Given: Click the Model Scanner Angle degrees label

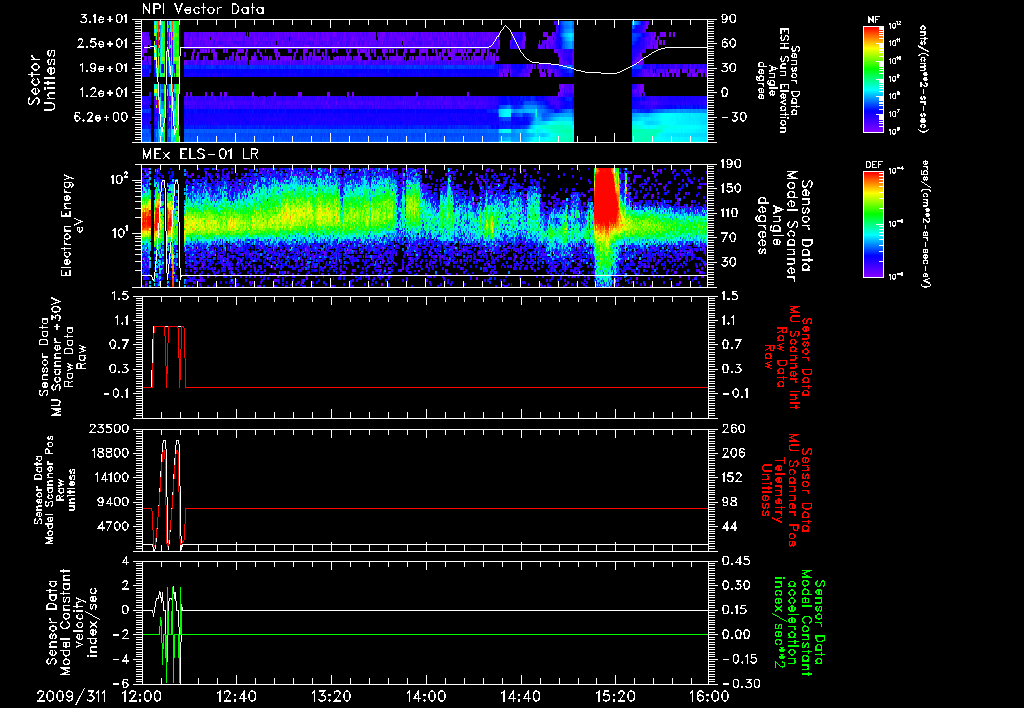Looking at the screenshot, I should click(x=784, y=226).
